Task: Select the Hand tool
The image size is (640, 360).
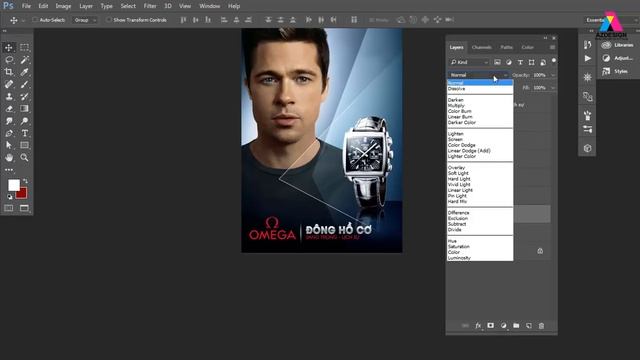Action: [9, 158]
